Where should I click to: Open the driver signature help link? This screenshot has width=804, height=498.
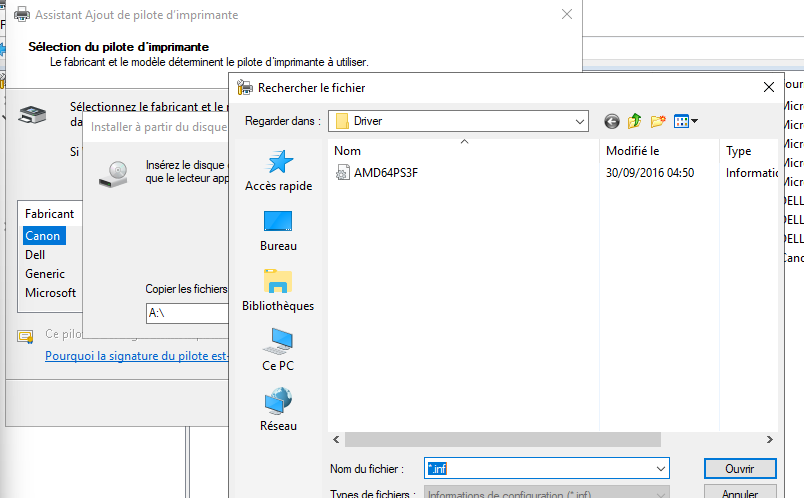click(137, 356)
